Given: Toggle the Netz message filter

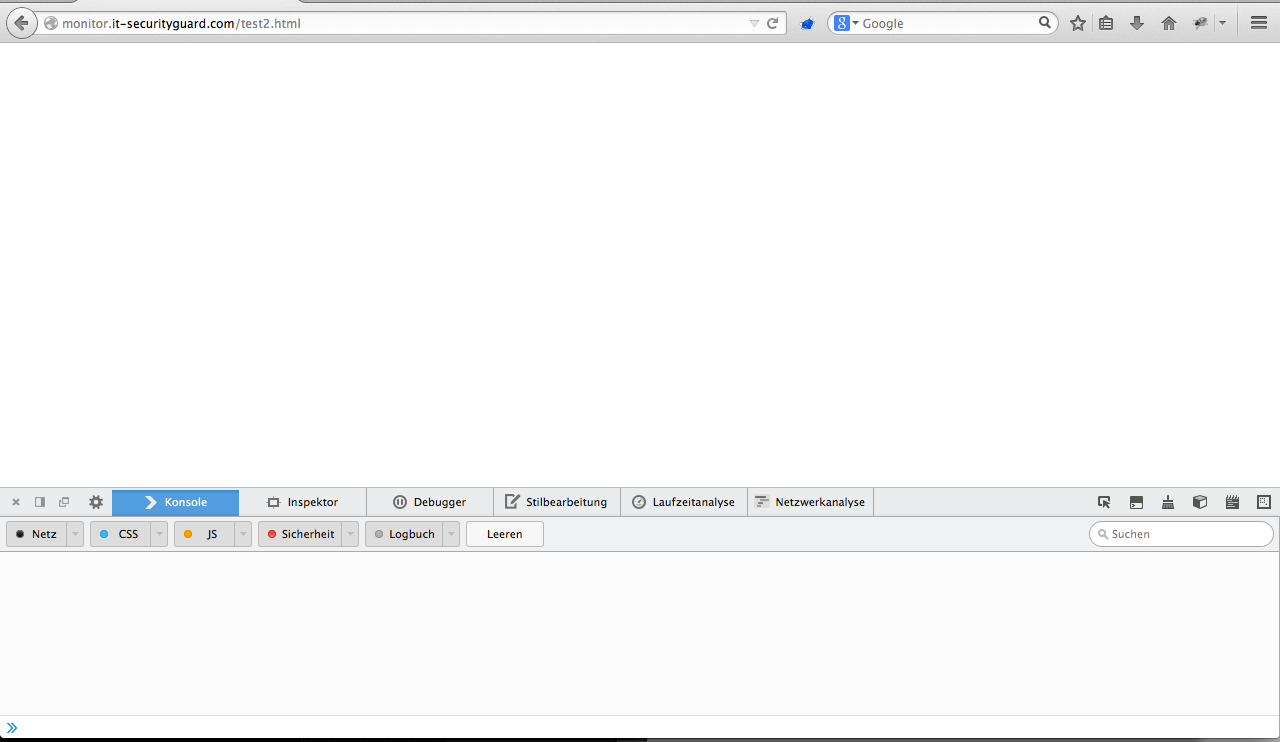Looking at the screenshot, I should pyautogui.click(x=37, y=534).
